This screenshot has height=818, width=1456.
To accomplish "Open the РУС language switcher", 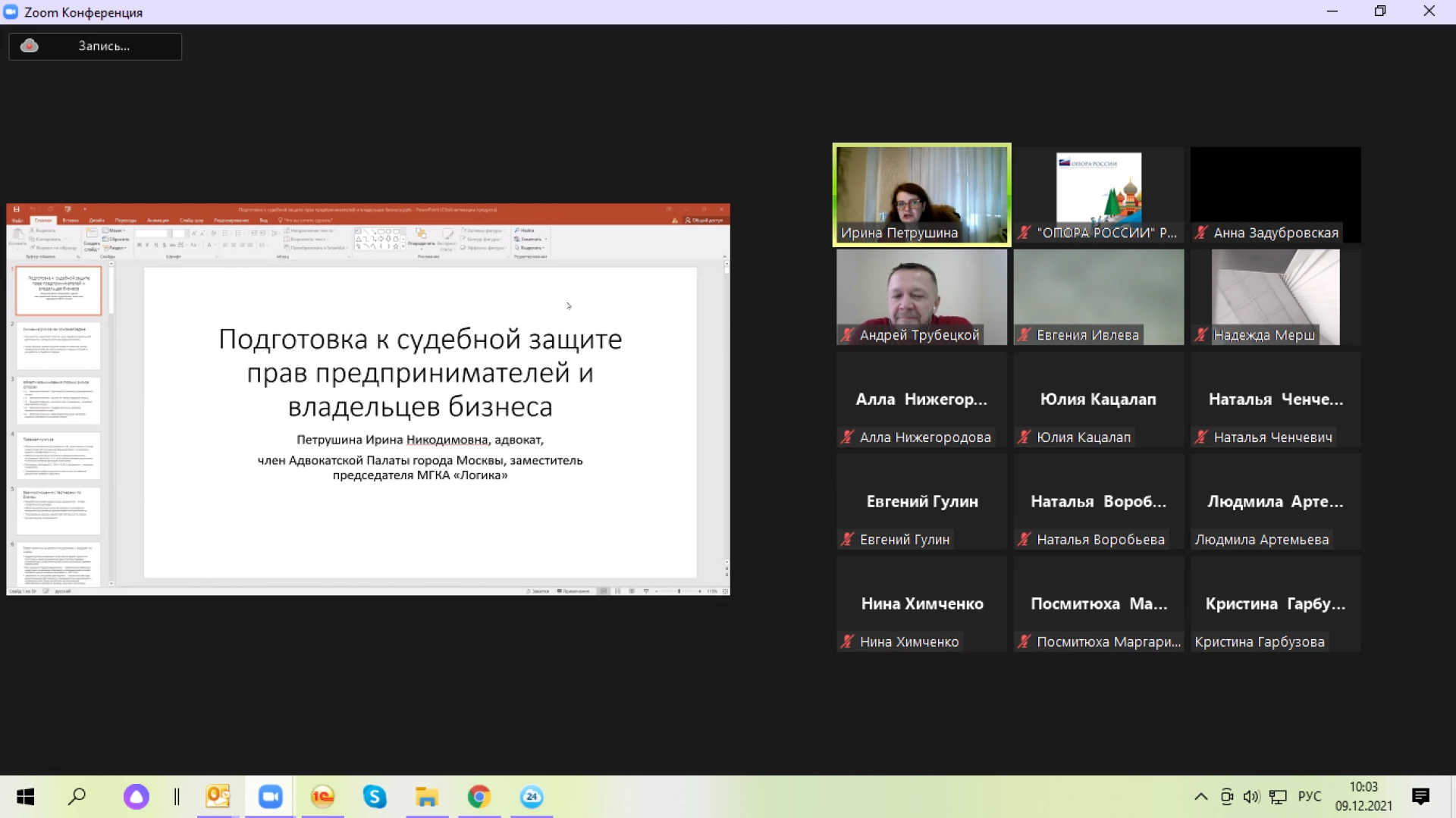I will tap(1309, 797).
